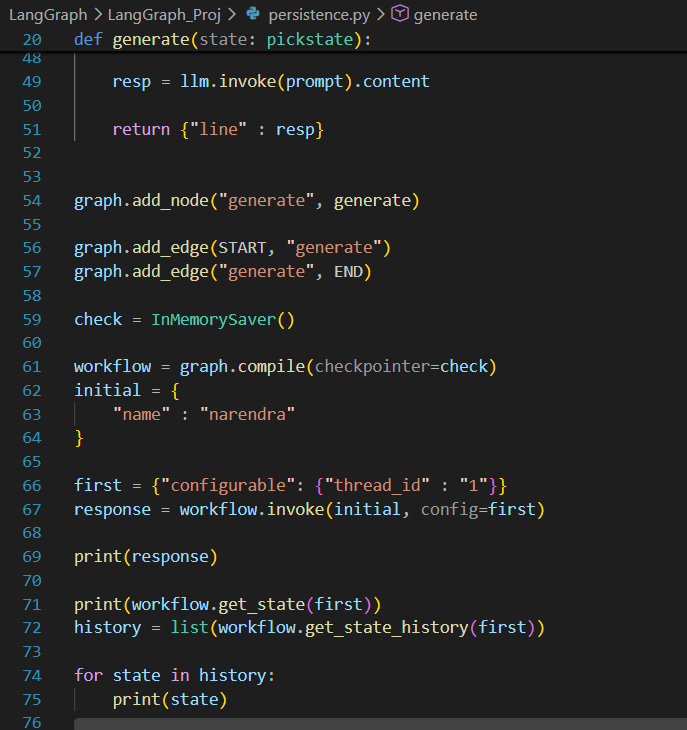Click checkpointer keyword argument on line 61
The height and width of the screenshot is (730, 687).
click(x=372, y=367)
